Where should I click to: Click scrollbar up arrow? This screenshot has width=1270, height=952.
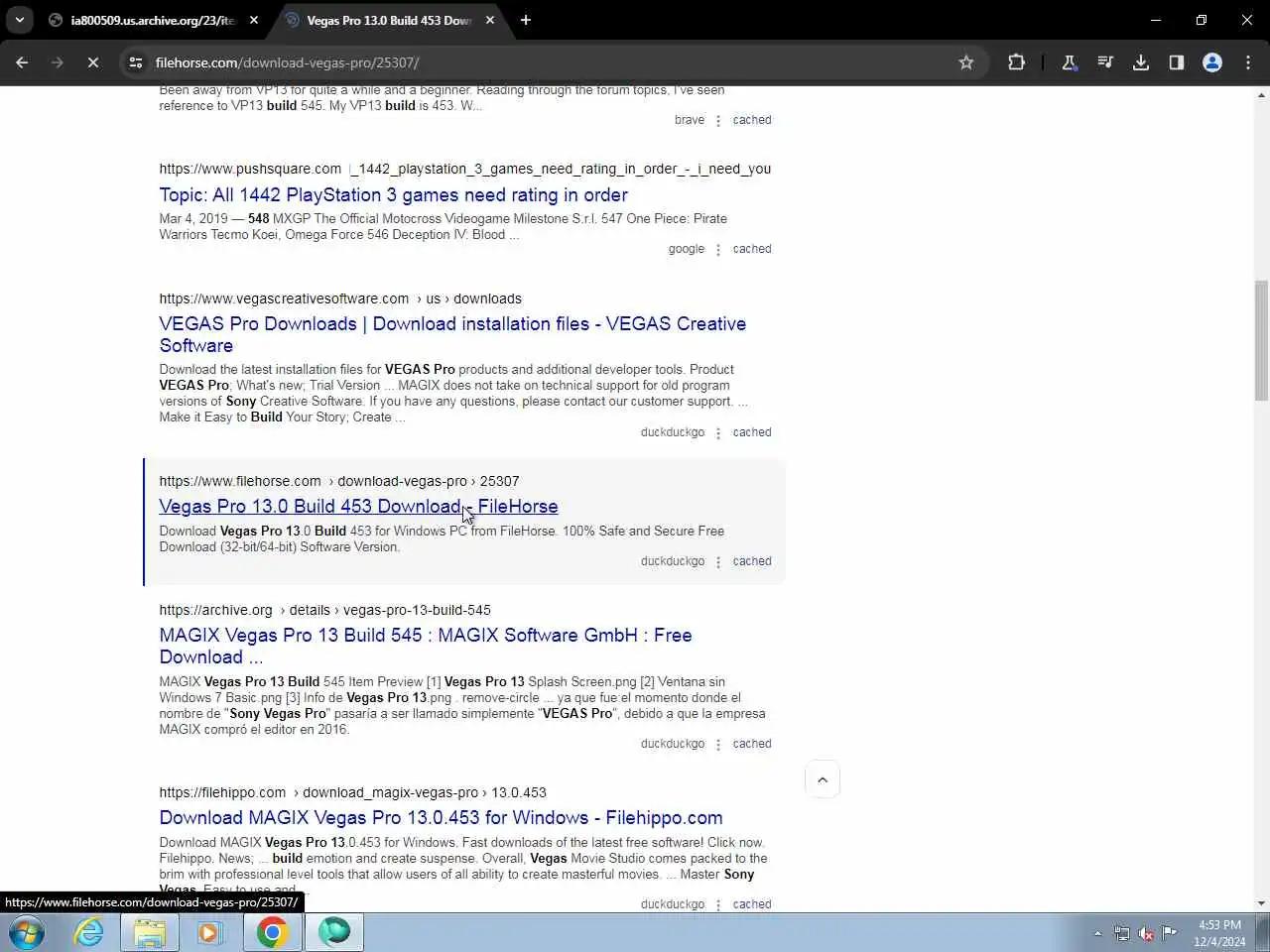tap(1261, 95)
